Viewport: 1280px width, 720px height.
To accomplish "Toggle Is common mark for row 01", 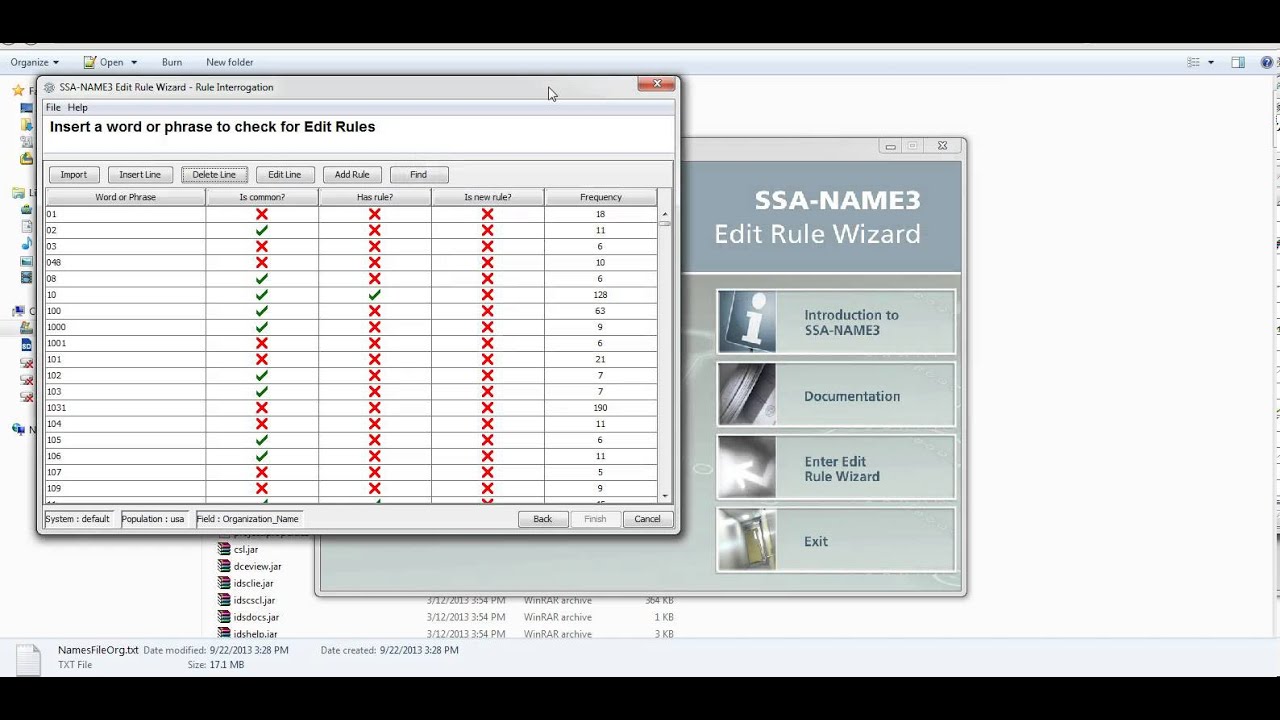I will 262,214.
